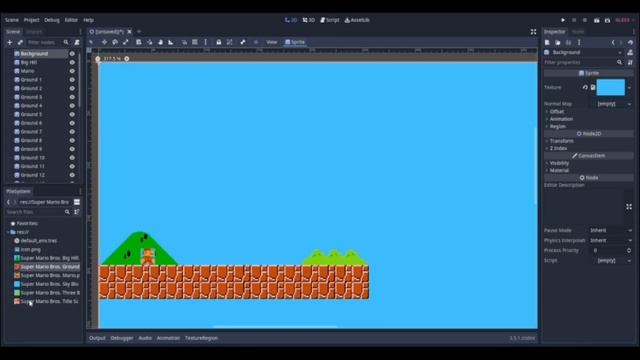Toggle visibility of Mario node
This screenshot has height=360, width=640.
point(72,71)
